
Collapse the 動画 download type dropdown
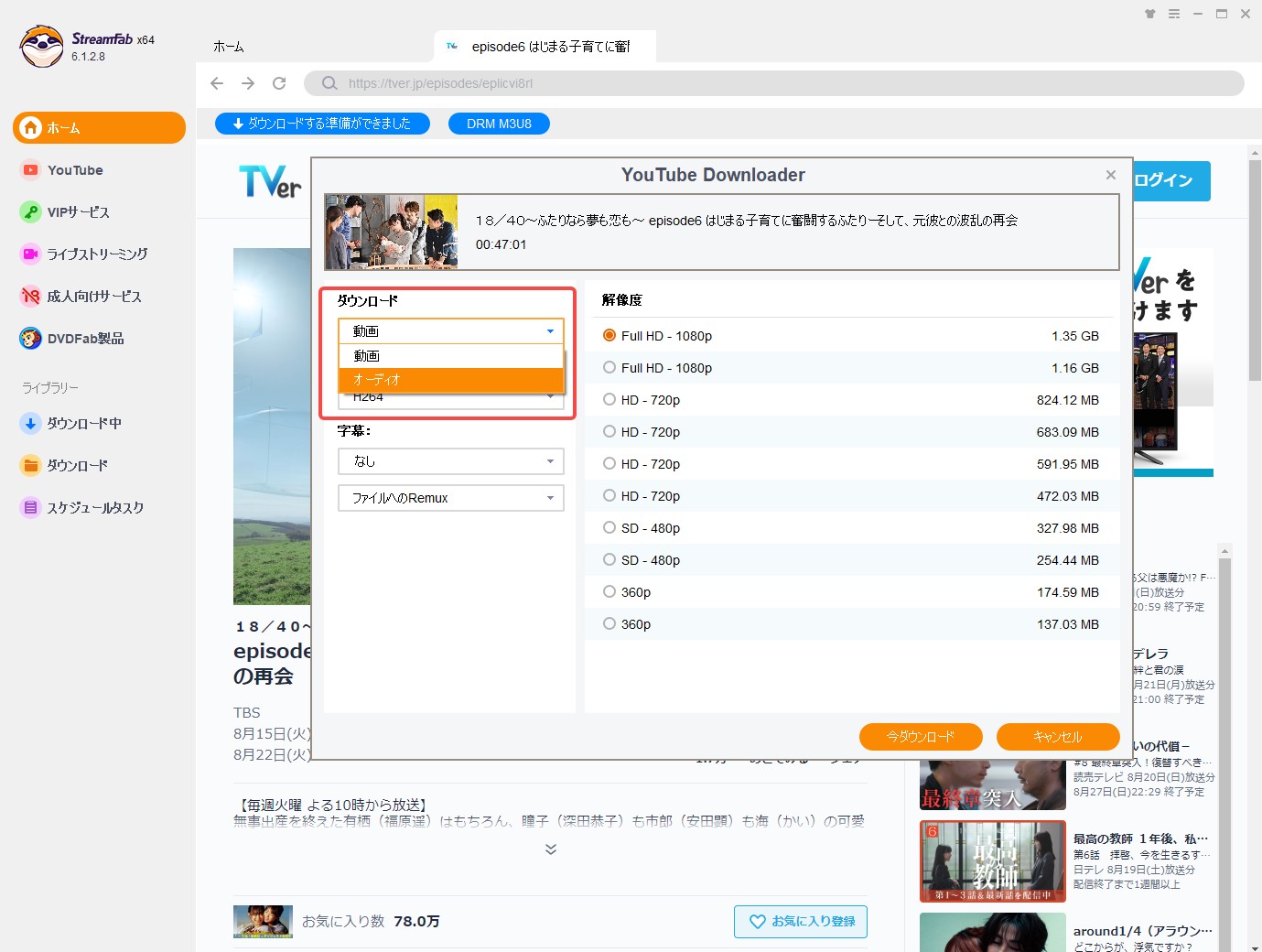click(x=451, y=330)
